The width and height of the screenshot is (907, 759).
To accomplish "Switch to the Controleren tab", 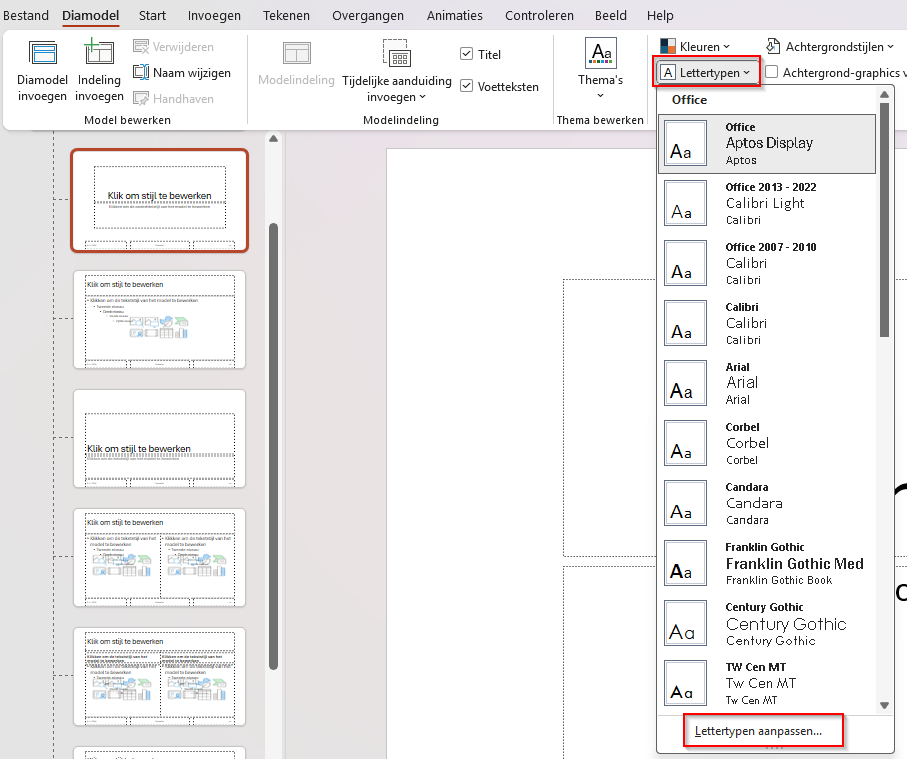I will tap(539, 16).
